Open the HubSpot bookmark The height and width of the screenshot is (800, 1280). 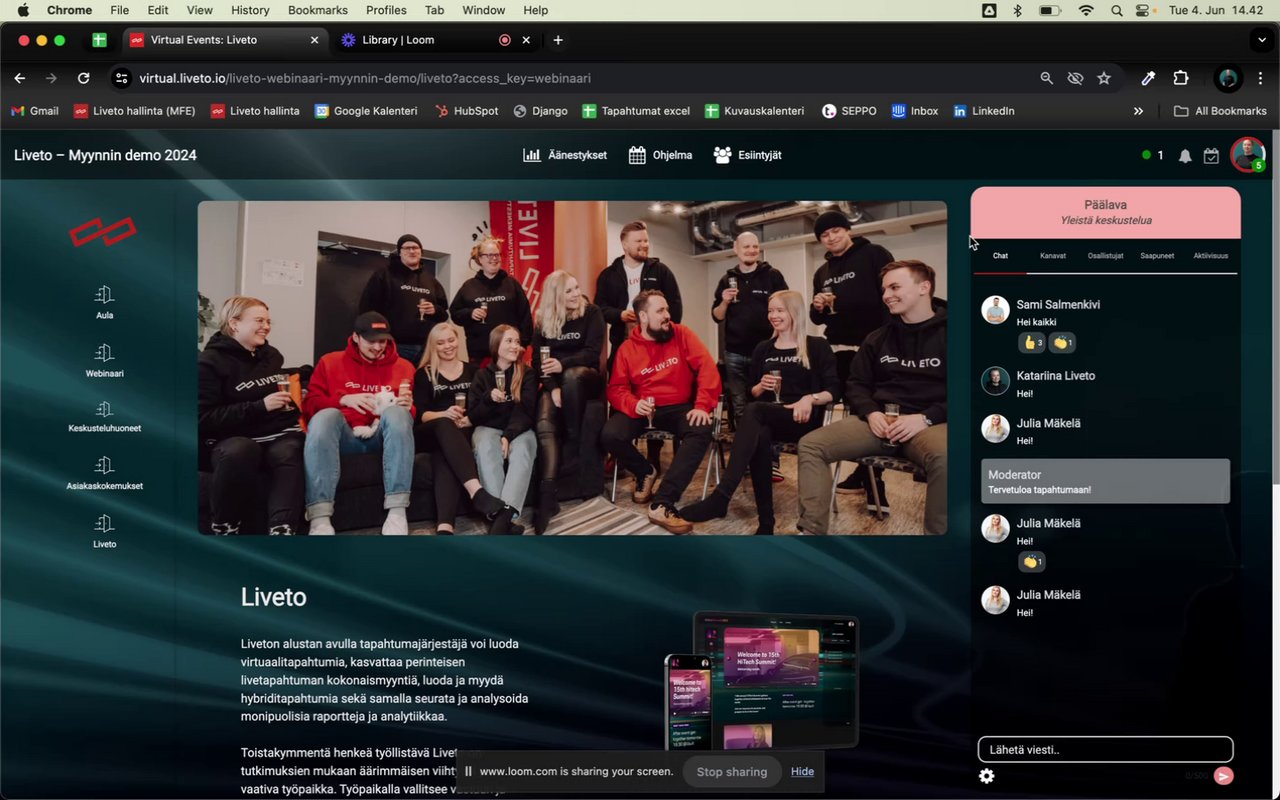(x=467, y=111)
